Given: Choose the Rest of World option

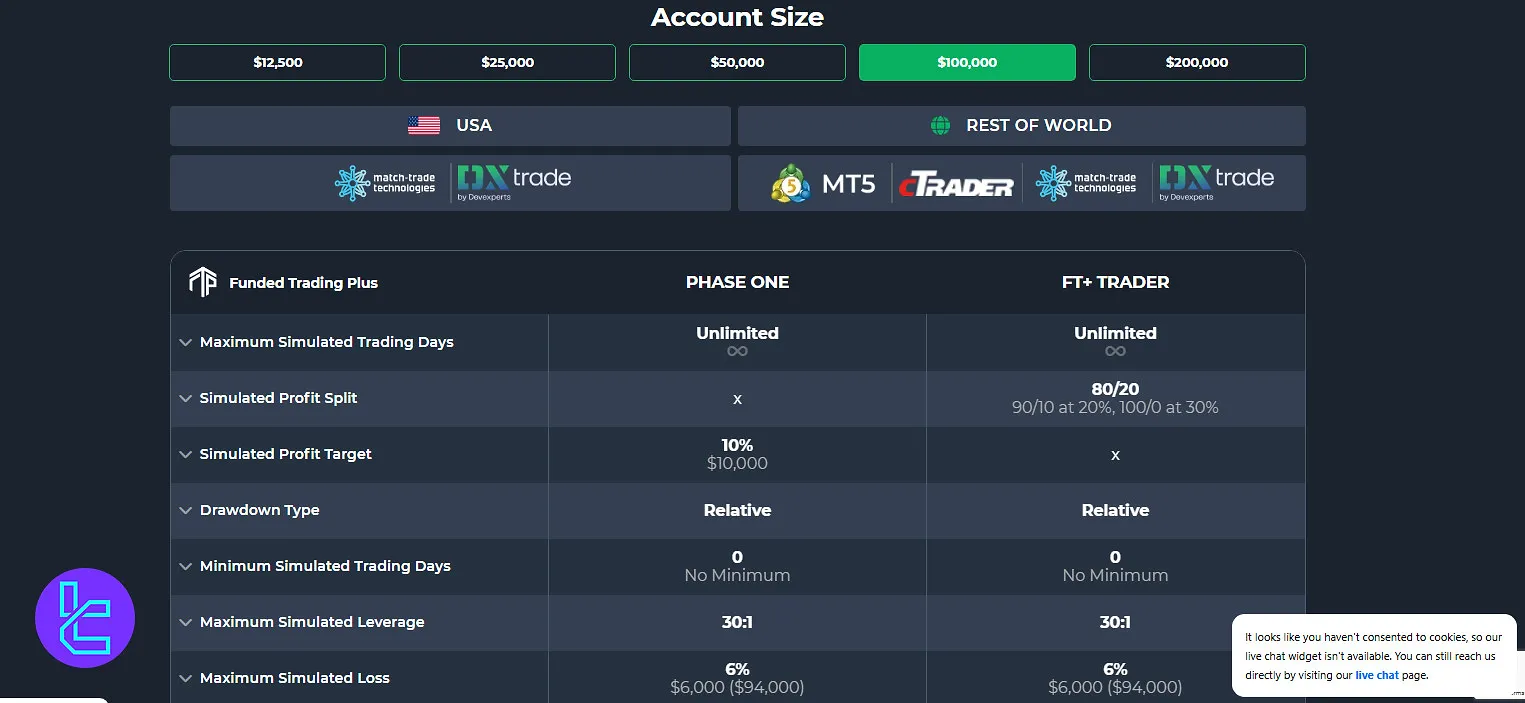Looking at the screenshot, I should (1021, 125).
